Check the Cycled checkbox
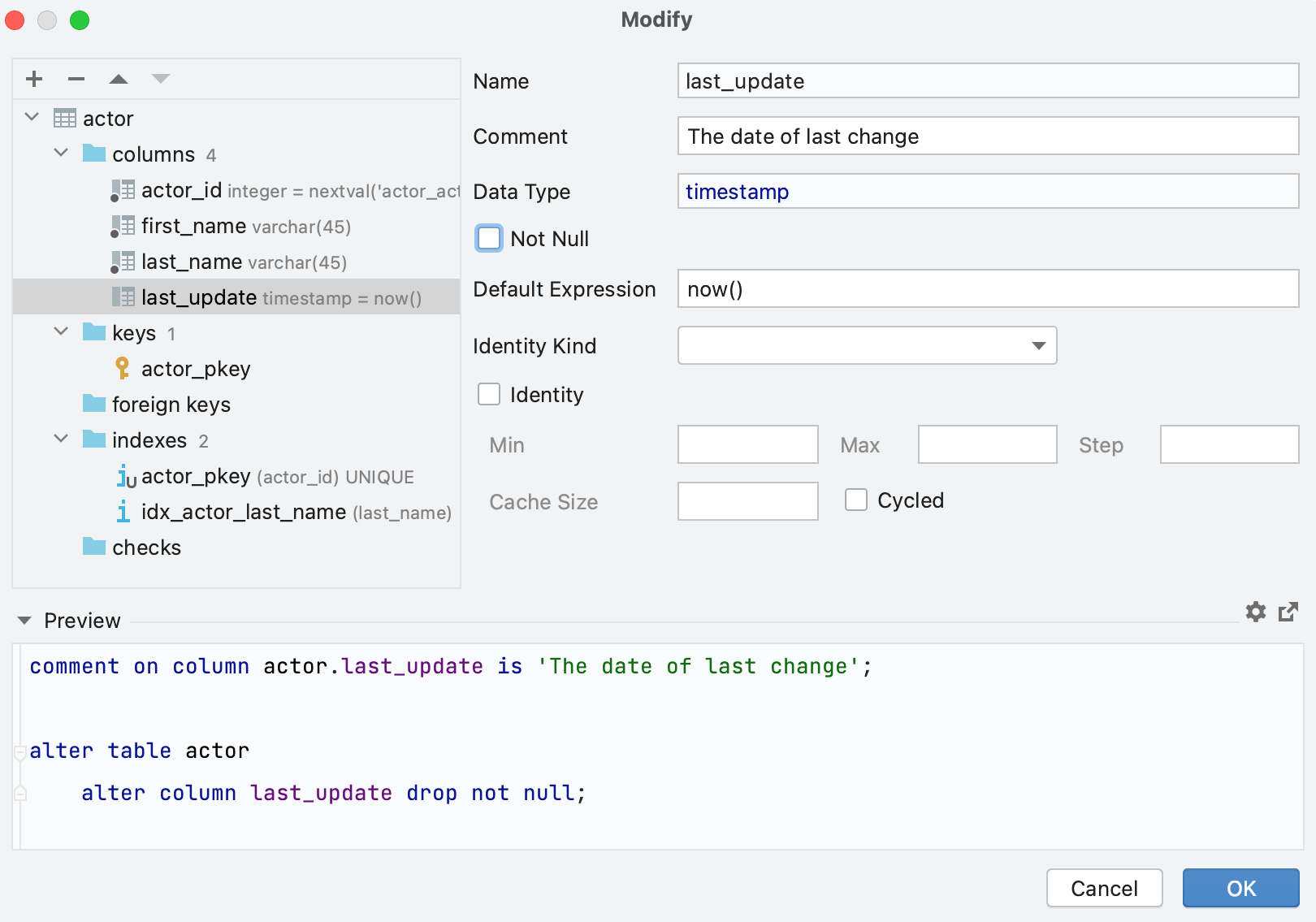This screenshot has height=922, width=1316. [x=855, y=500]
